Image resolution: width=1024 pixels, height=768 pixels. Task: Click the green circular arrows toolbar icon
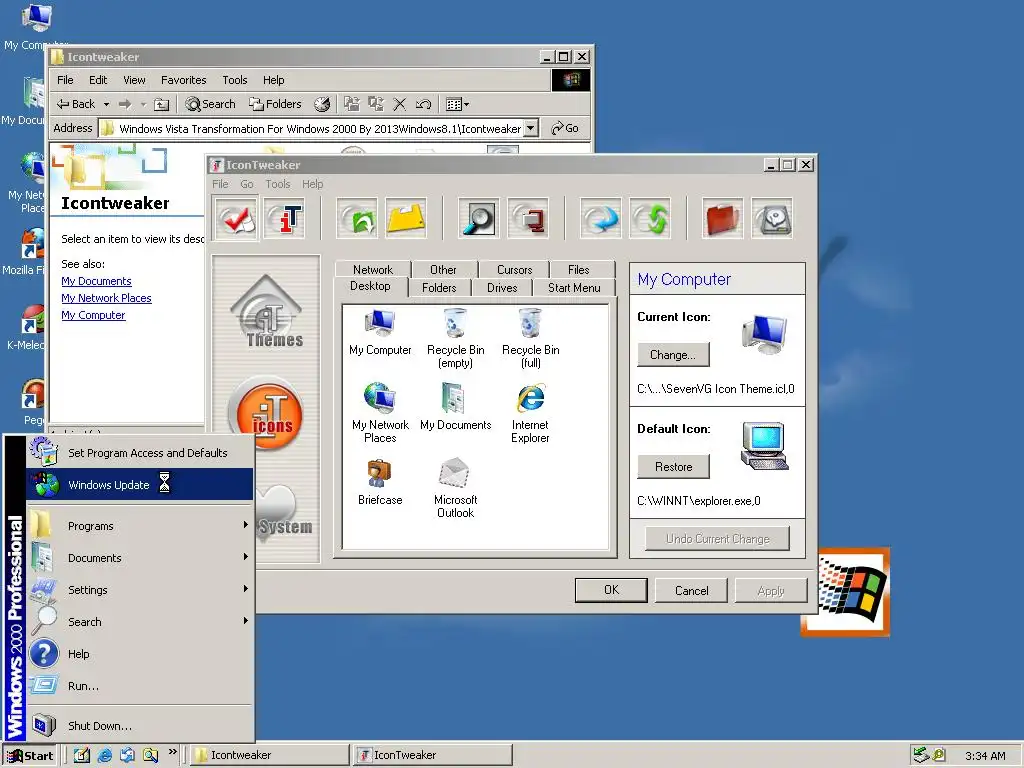click(650, 218)
